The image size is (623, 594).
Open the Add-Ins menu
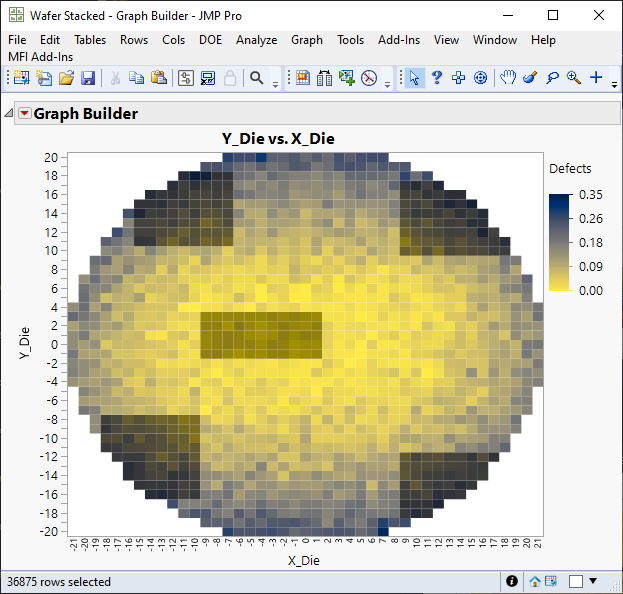coord(399,40)
